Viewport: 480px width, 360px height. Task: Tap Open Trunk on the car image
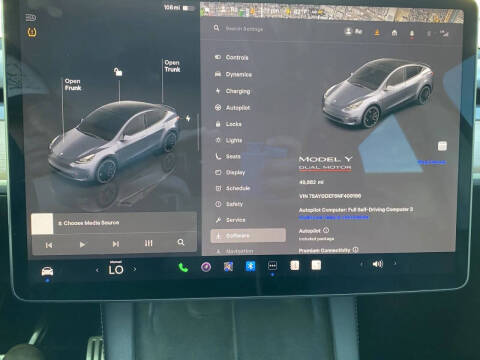[x=172, y=66]
